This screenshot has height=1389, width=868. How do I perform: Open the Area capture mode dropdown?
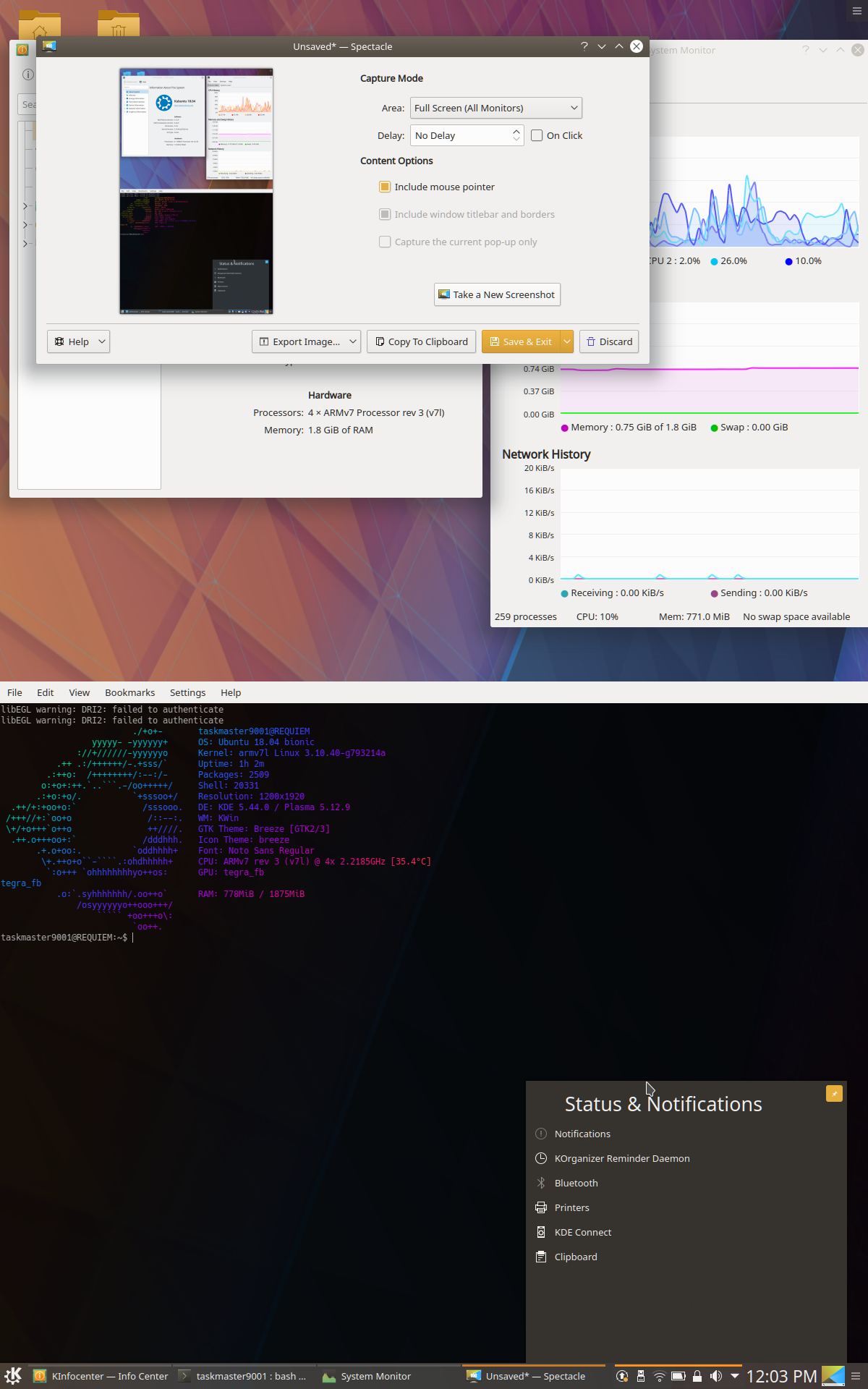[x=496, y=108]
